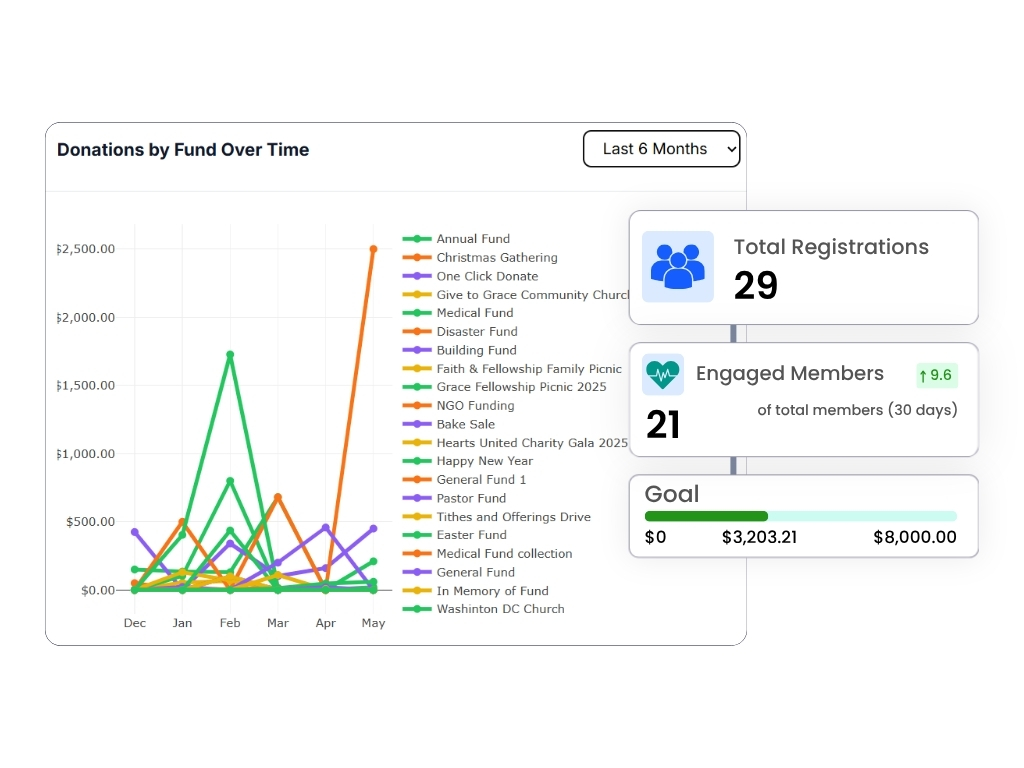Click the orange May data point at $2,500
Viewport: 1024px width, 768px height.
(x=374, y=249)
